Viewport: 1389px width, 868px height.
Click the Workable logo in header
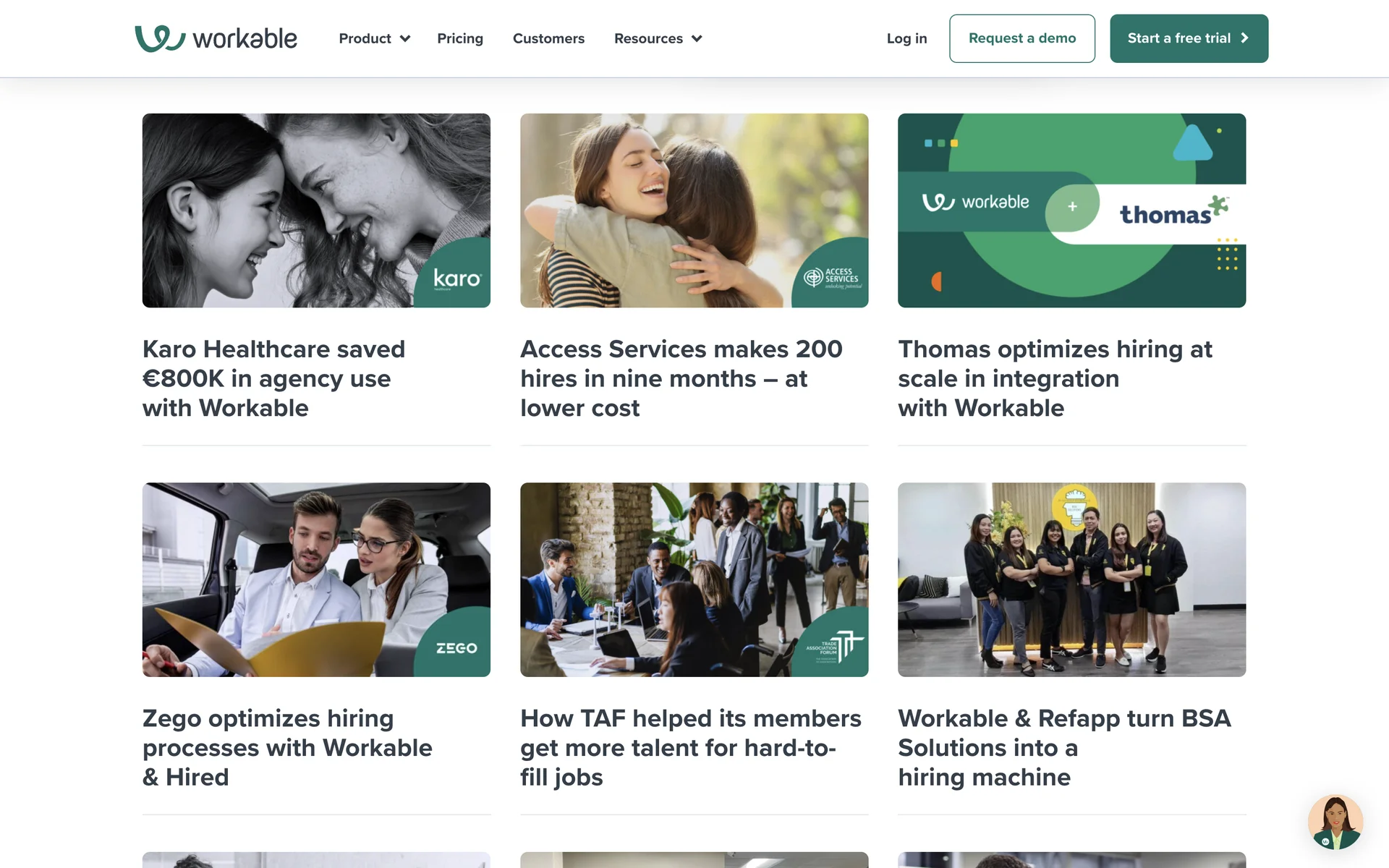point(216,38)
